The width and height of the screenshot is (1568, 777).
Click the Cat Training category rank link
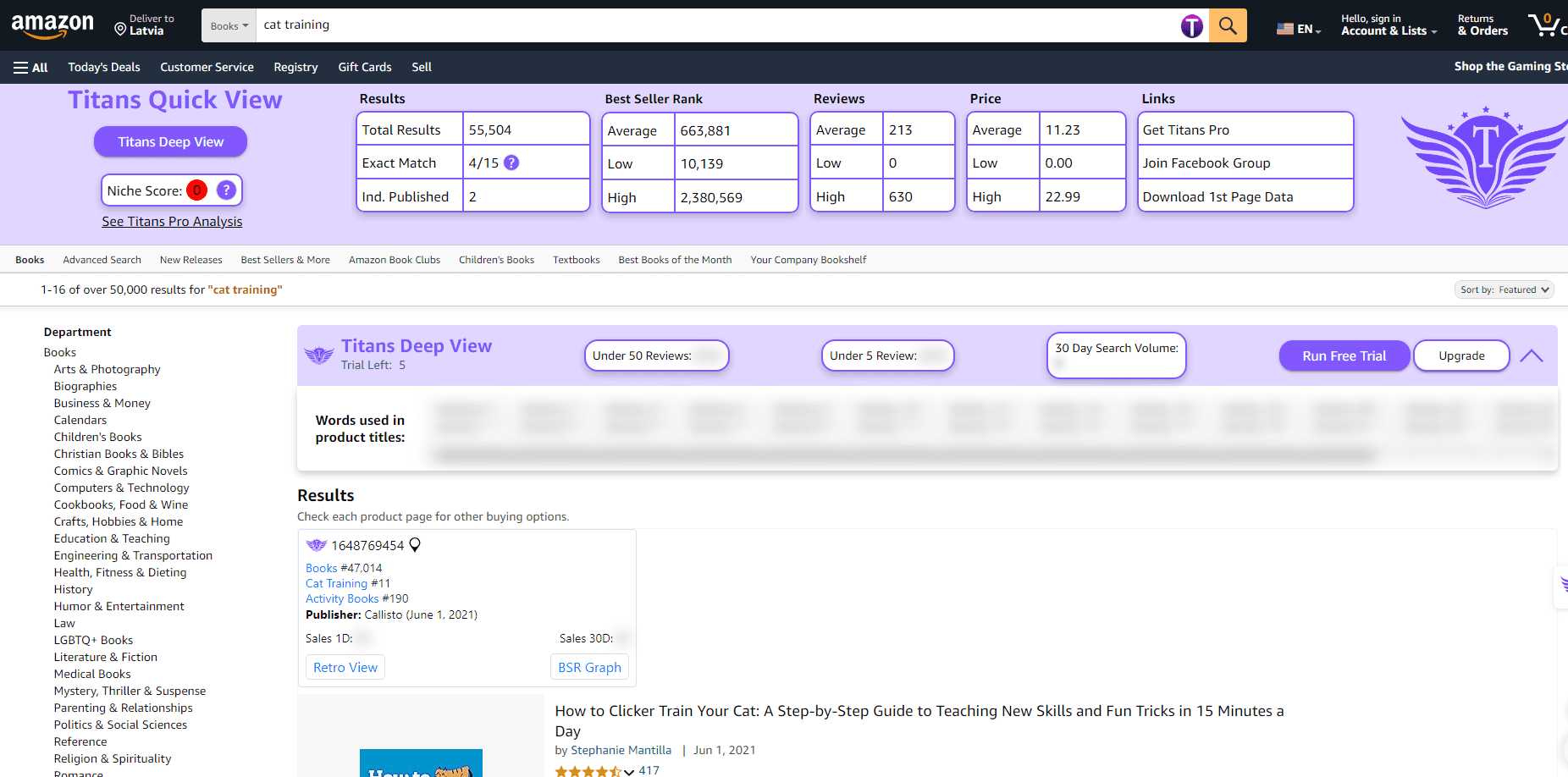[x=336, y=583]
